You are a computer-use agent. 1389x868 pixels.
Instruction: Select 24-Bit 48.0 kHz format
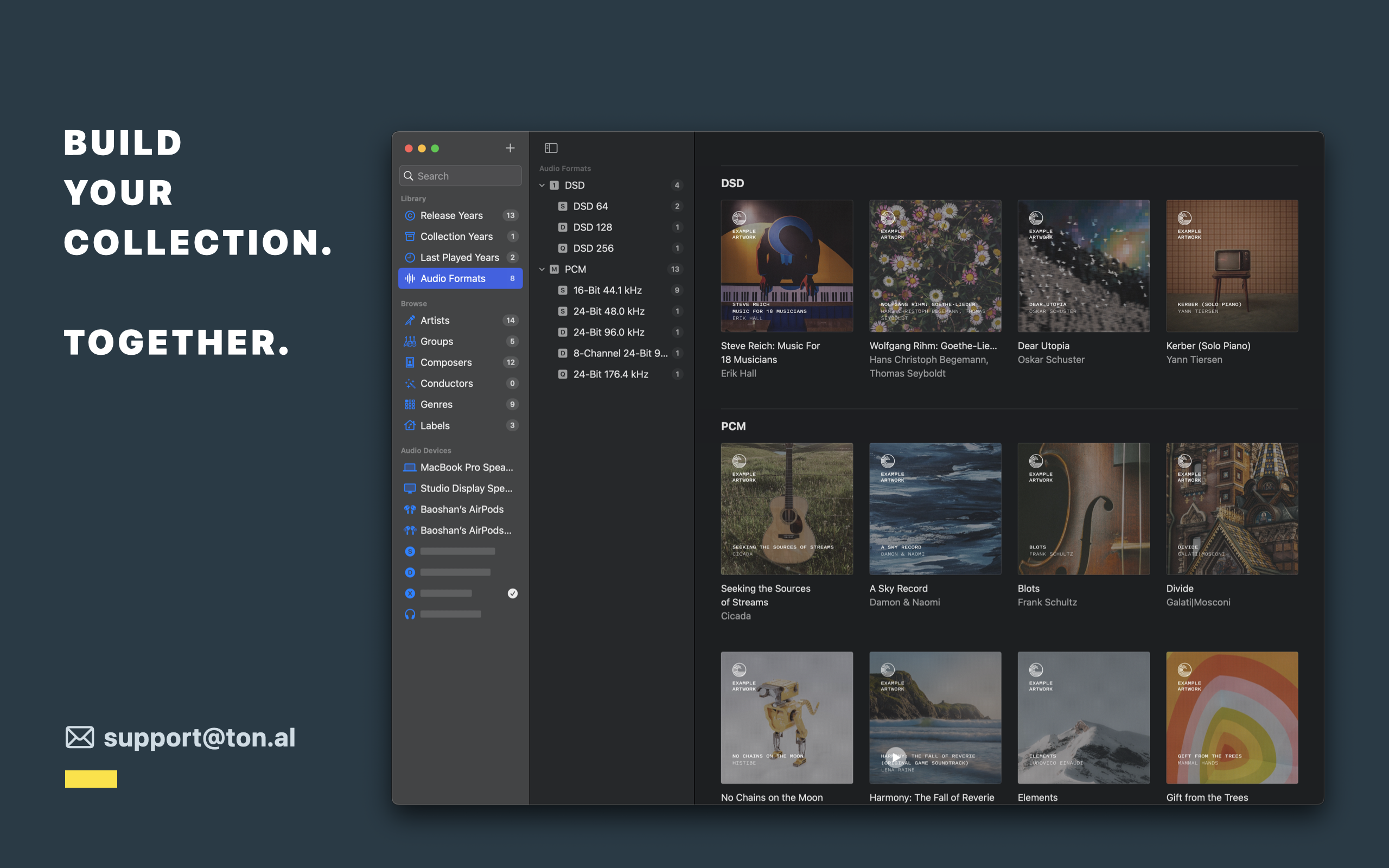(x=612, y=311)
